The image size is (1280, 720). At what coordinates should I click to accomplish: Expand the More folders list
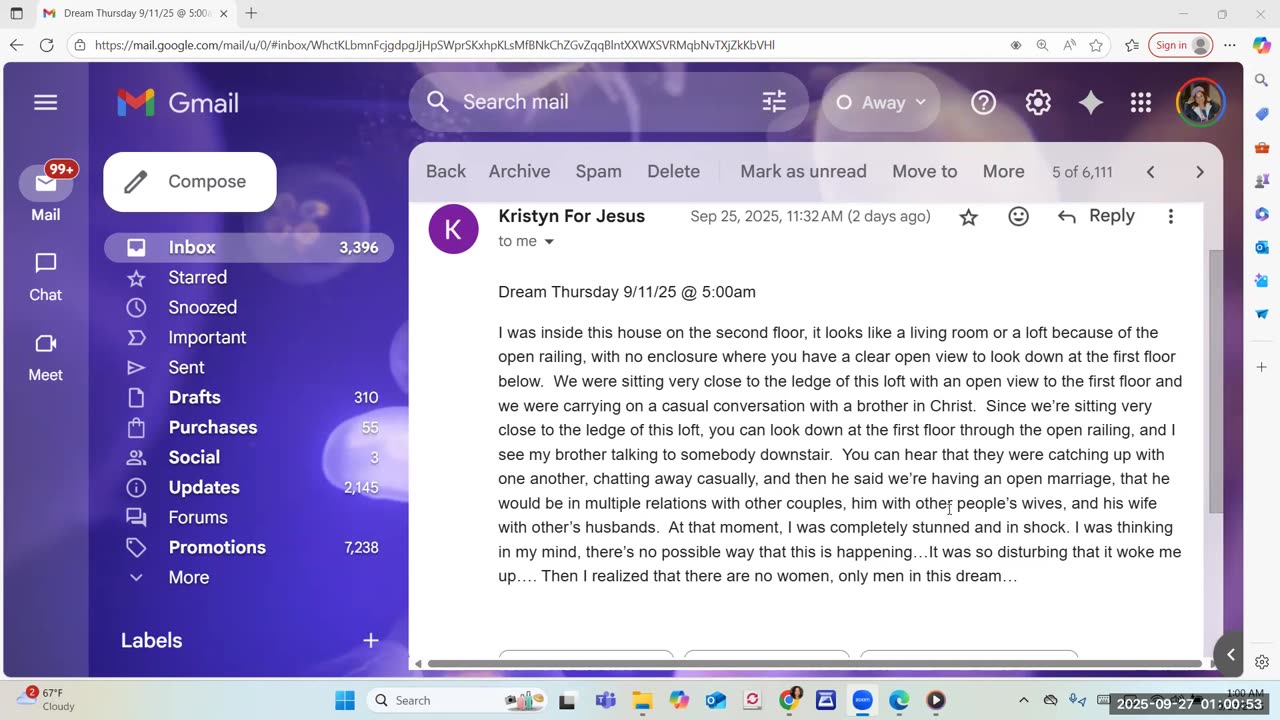click(249, 577)
